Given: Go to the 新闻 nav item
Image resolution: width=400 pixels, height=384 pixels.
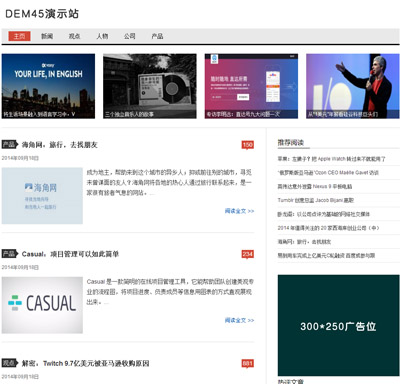Looking at the screenshot, I should (47, 36).
